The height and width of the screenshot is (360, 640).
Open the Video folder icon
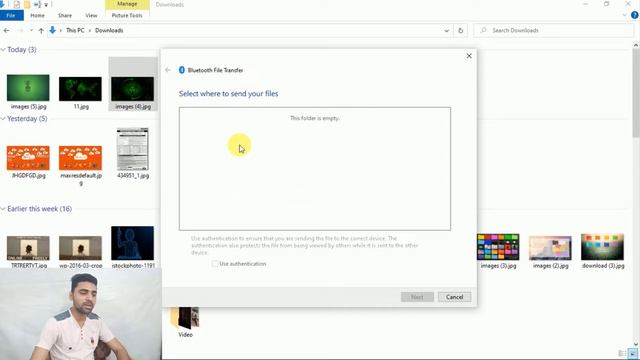185,318
